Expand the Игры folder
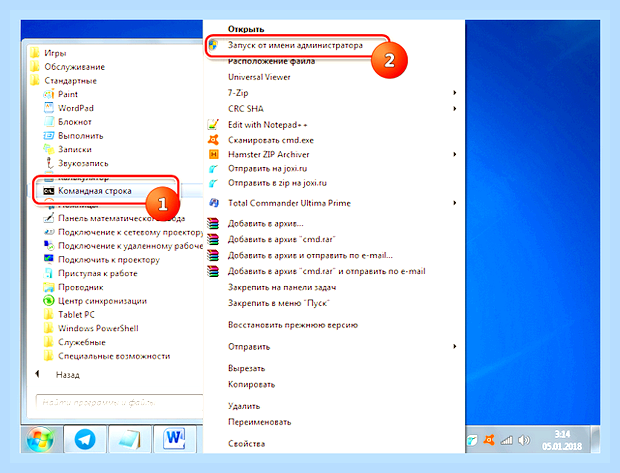Viewport: 620px width, 473px height. [x=49, y=53]
